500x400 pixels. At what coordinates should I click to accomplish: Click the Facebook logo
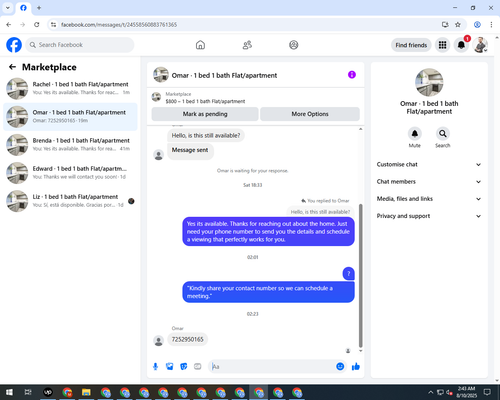tap(14, 45)
